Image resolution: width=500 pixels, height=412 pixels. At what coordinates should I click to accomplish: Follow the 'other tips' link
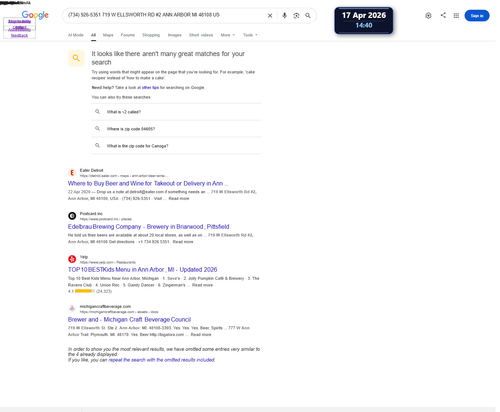[150, 88]
